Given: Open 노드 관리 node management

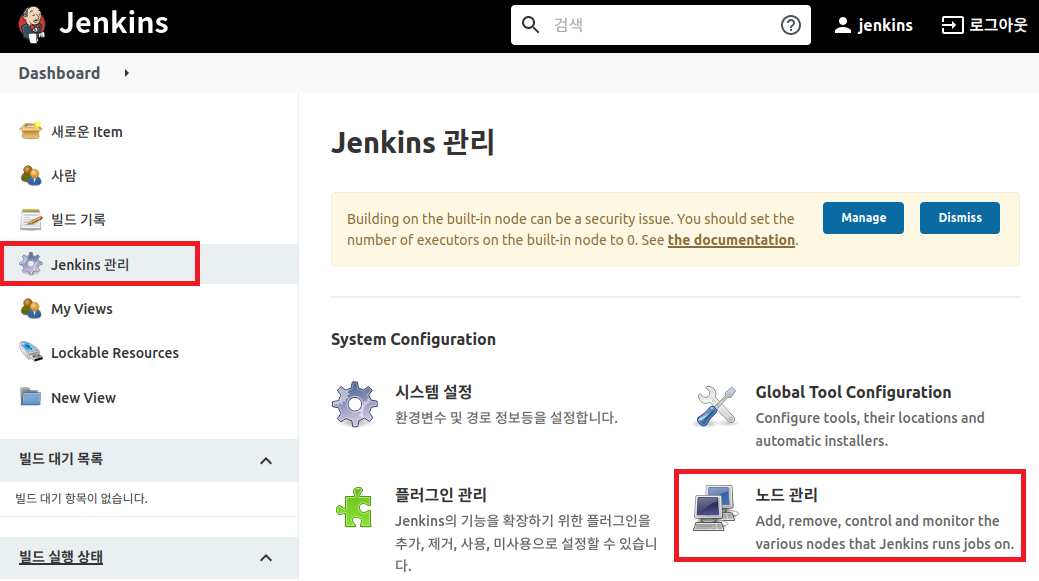Looking at the screenshot, I should [787, 495].
